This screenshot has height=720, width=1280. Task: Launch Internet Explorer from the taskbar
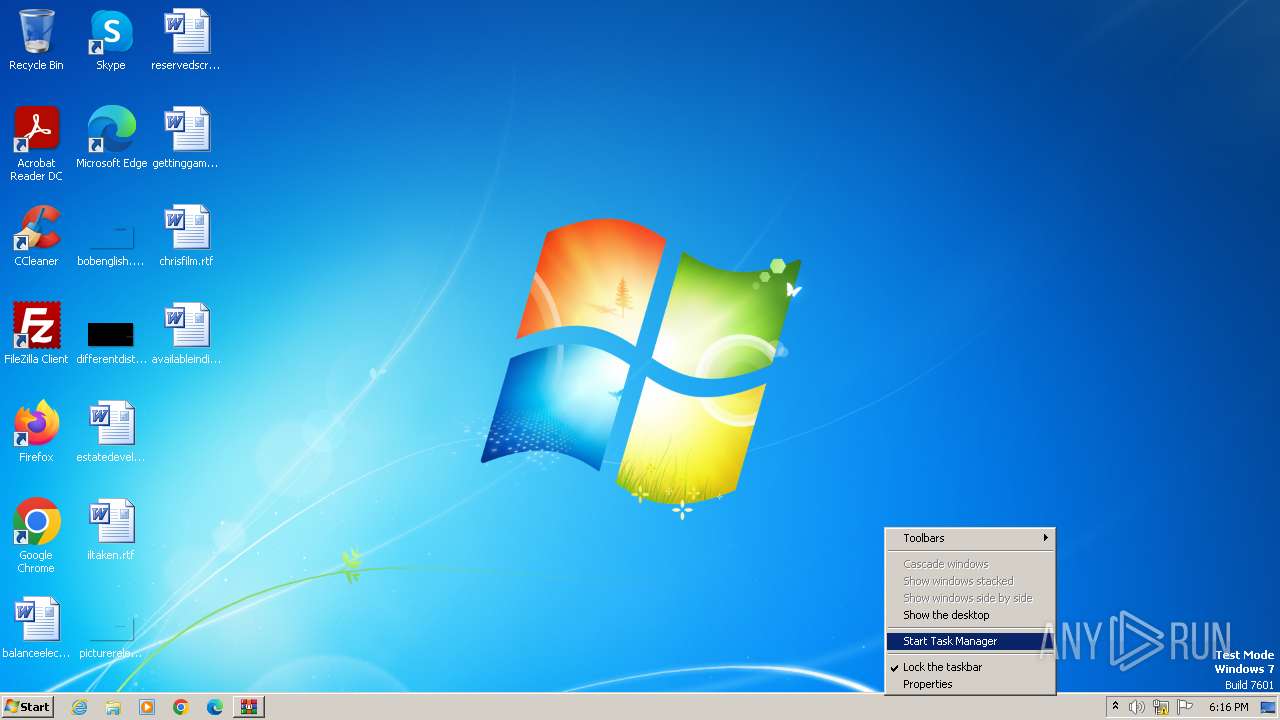(79, 707)
